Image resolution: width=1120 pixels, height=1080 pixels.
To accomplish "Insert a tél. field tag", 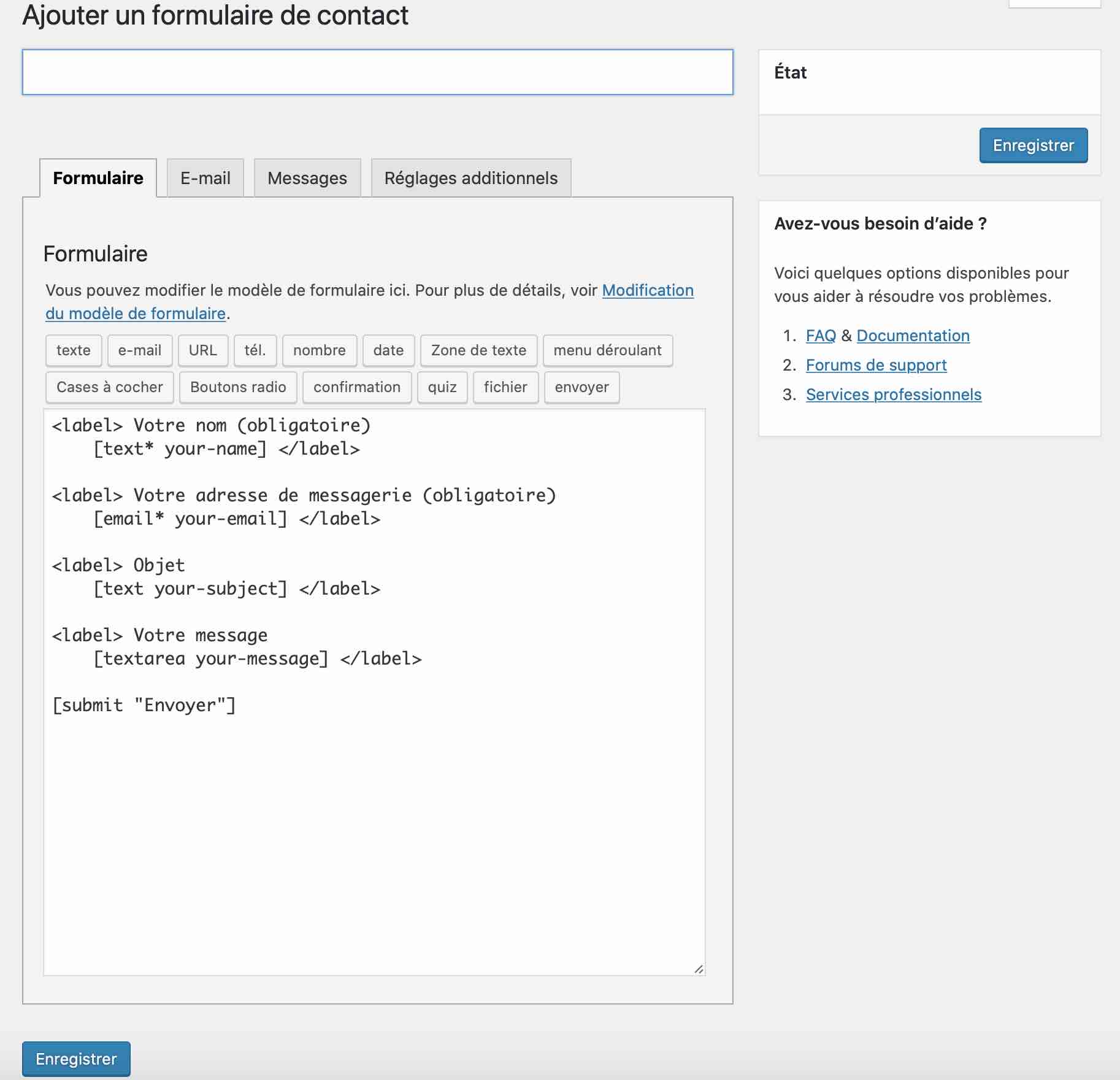I will 255,350.
